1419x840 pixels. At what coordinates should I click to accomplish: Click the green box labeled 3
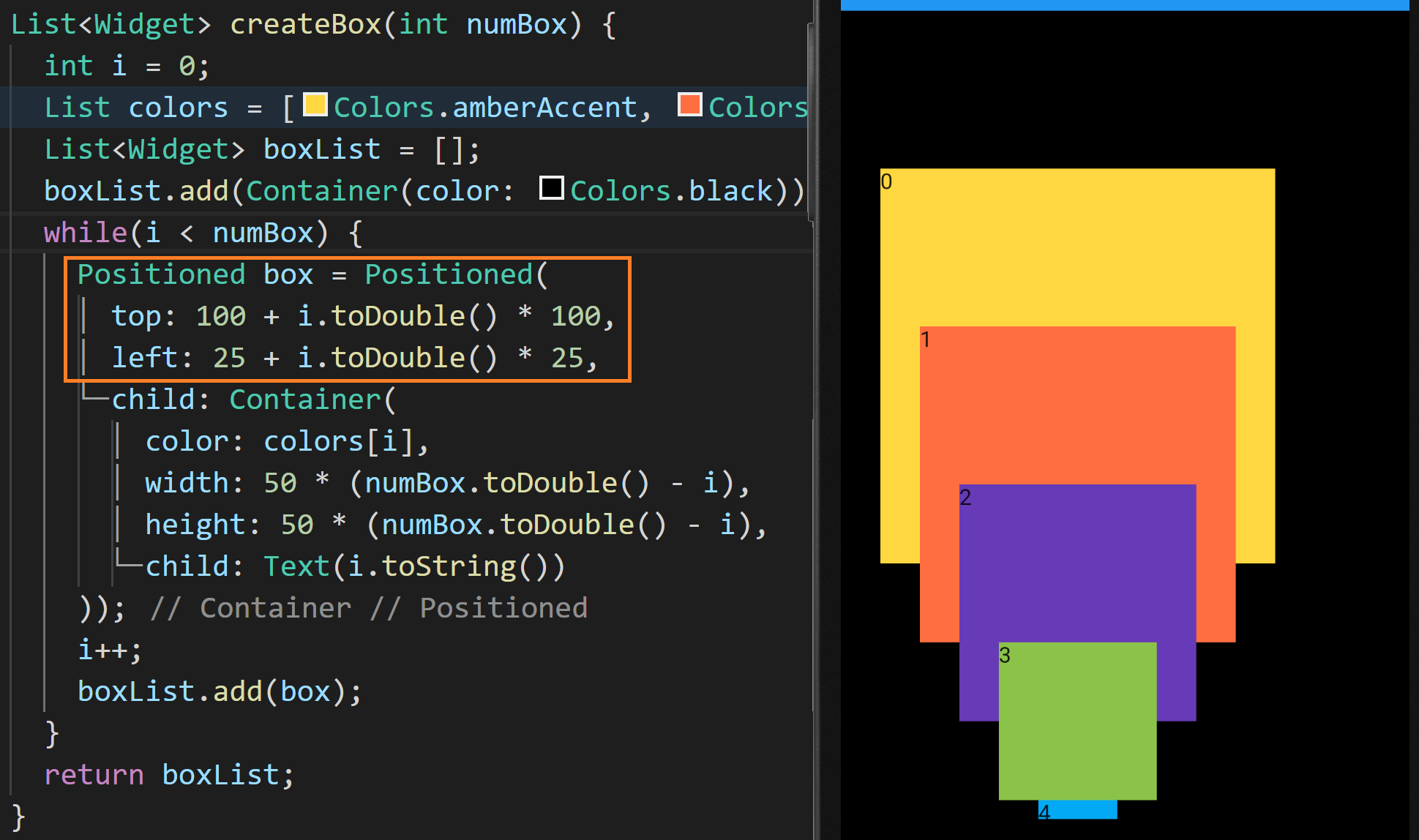point(1077,721)
